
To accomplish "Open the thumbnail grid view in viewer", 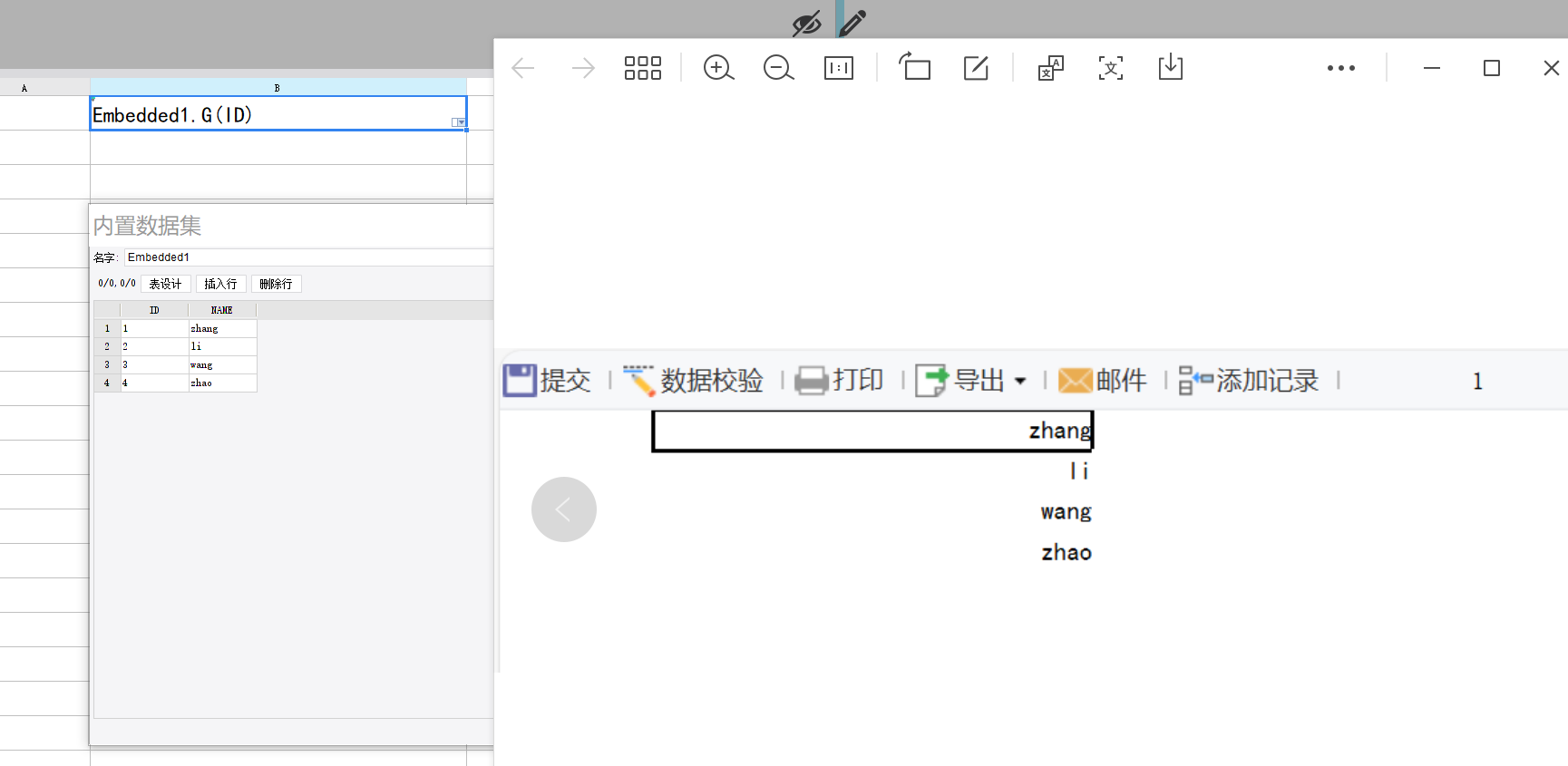I will pos(643,68).
